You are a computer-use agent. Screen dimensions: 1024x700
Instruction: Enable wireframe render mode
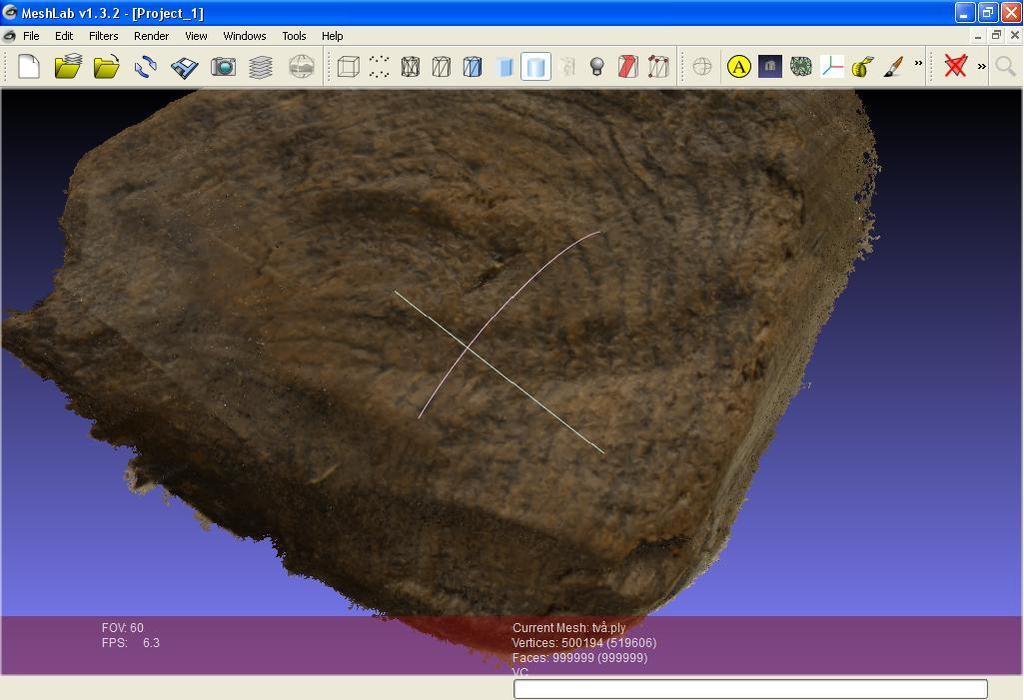click(410, 67)
